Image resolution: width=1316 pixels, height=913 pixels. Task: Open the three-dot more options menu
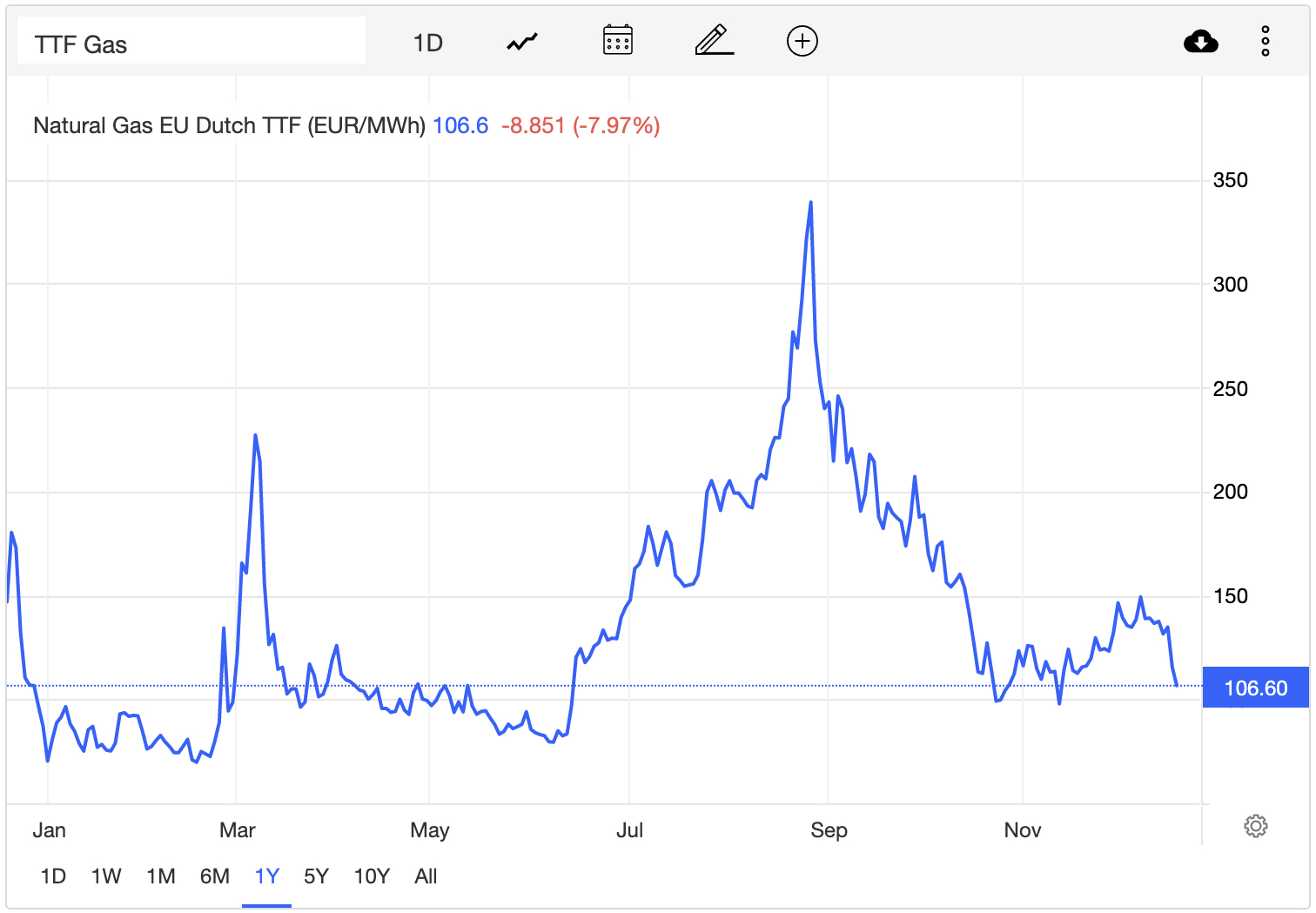pos(1266,41)
